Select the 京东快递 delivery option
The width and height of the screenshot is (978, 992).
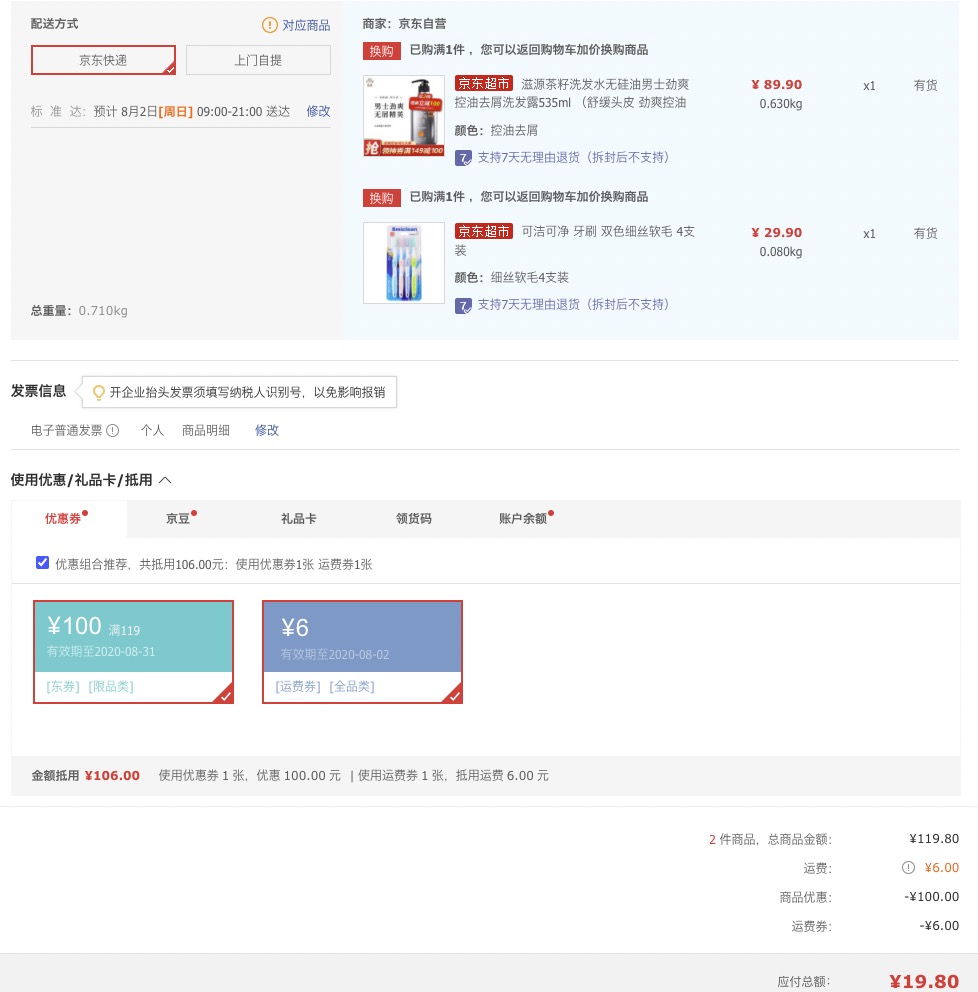[103, 60]
